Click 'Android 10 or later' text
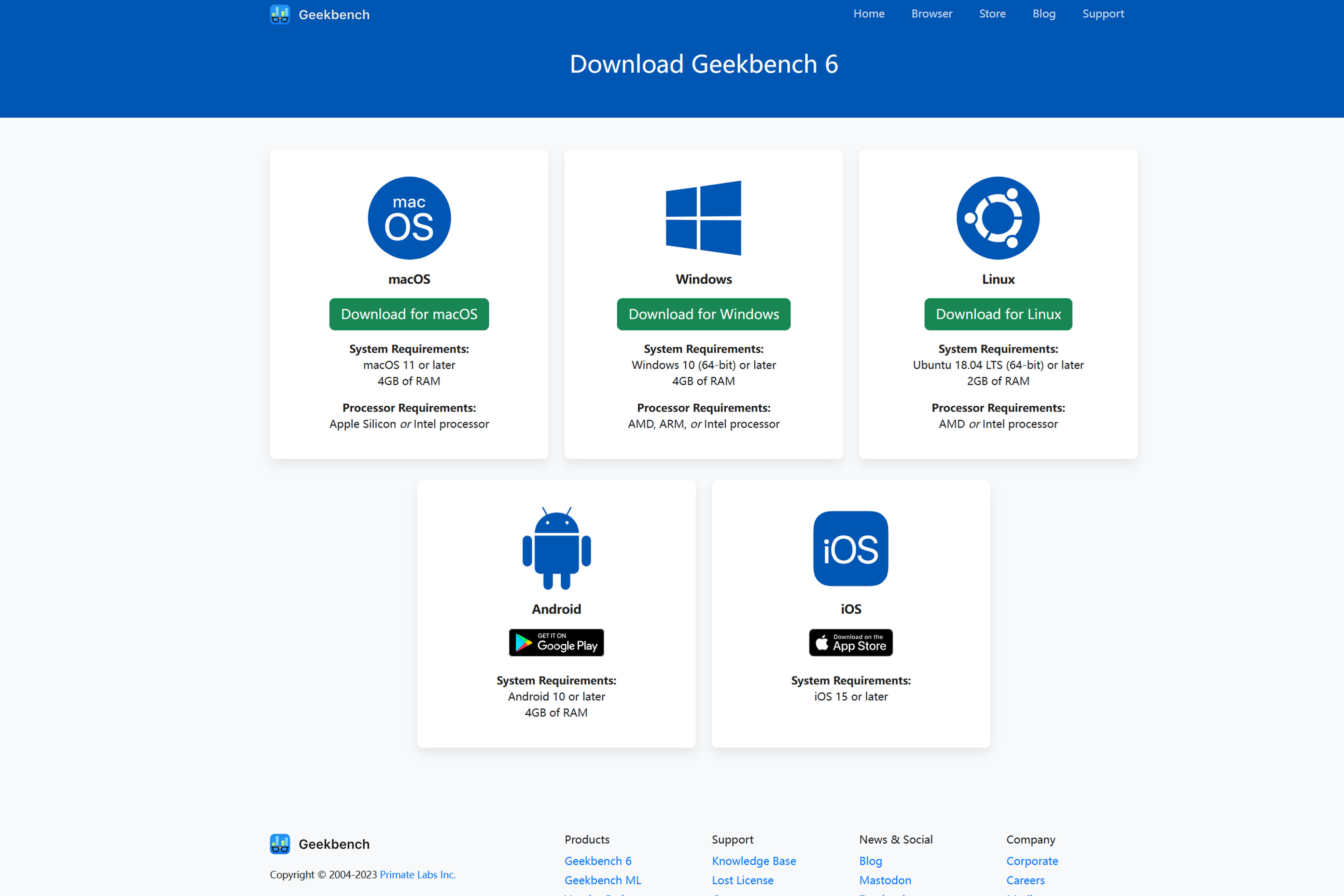The height and width of the screenshot is (896, 1344). click(557, 697)
